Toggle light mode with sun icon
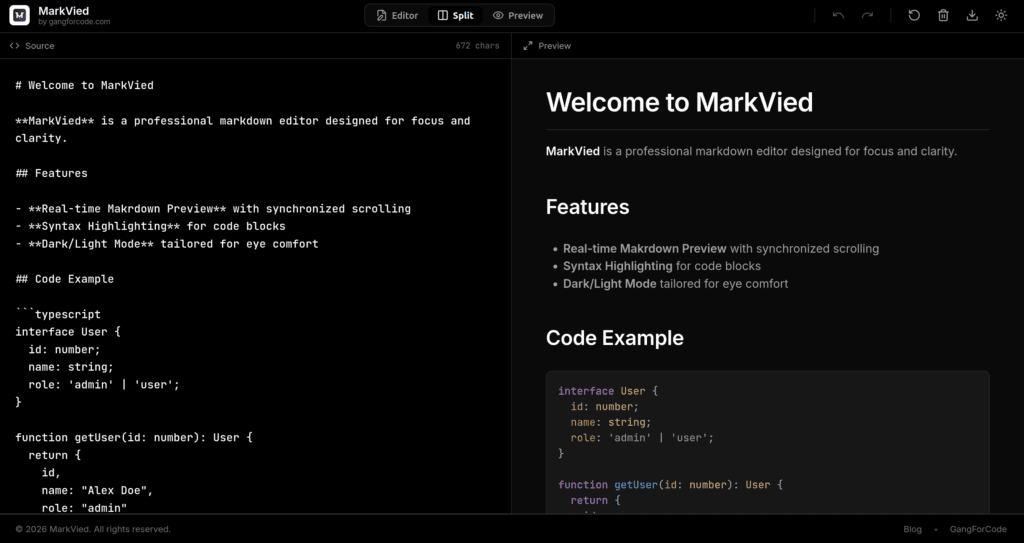1024x543 pixels. (x=1001, y=15)
